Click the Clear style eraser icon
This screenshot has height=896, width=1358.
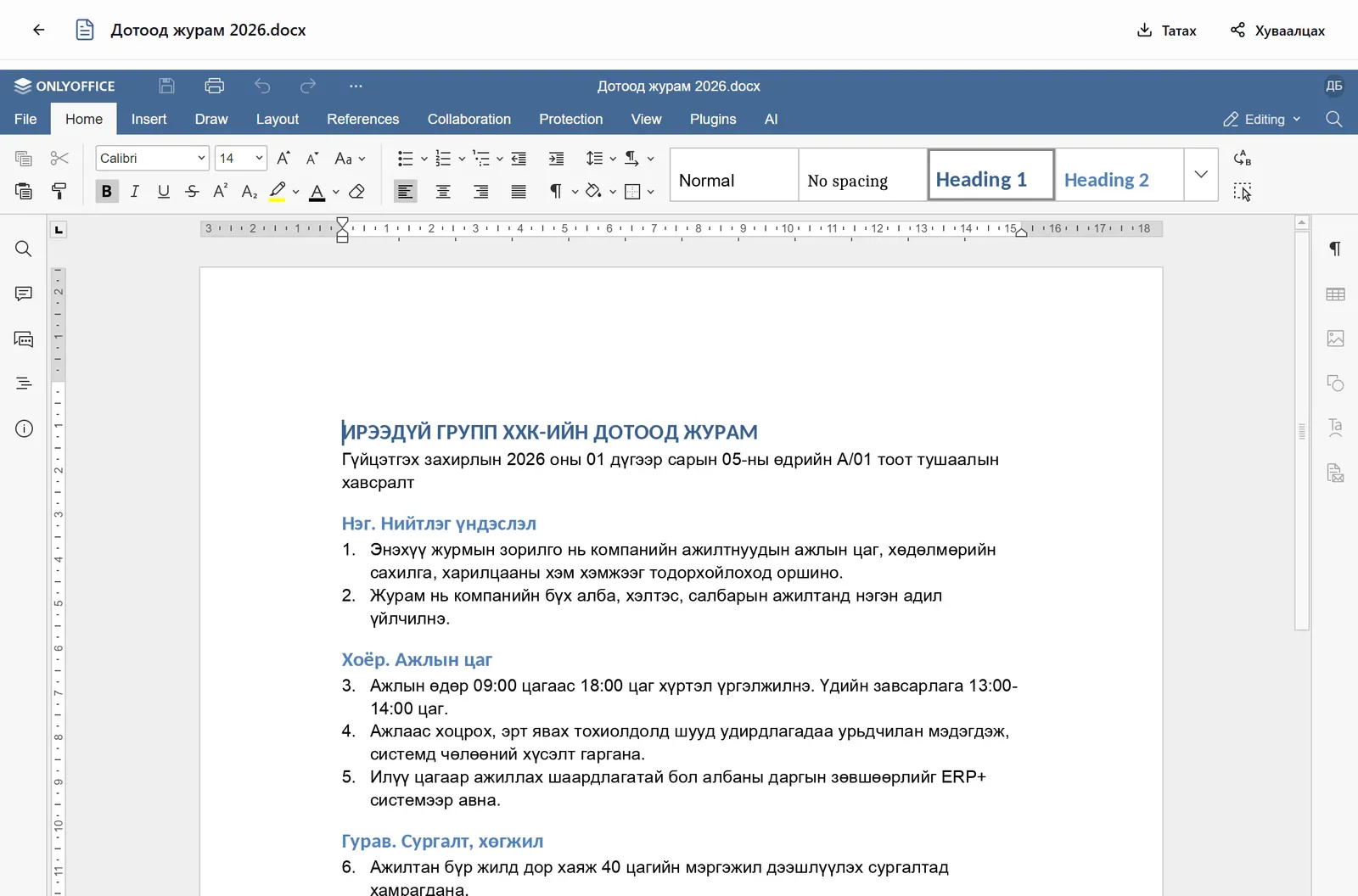point(357,192)
